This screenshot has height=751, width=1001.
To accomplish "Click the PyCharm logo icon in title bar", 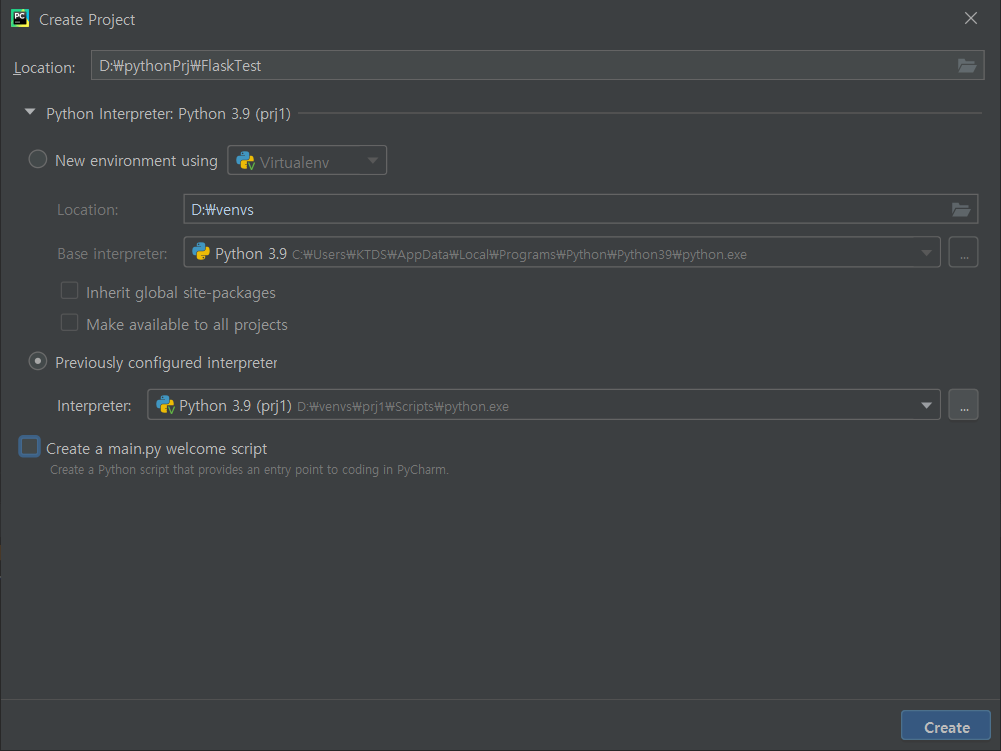I will coord(20,19).
